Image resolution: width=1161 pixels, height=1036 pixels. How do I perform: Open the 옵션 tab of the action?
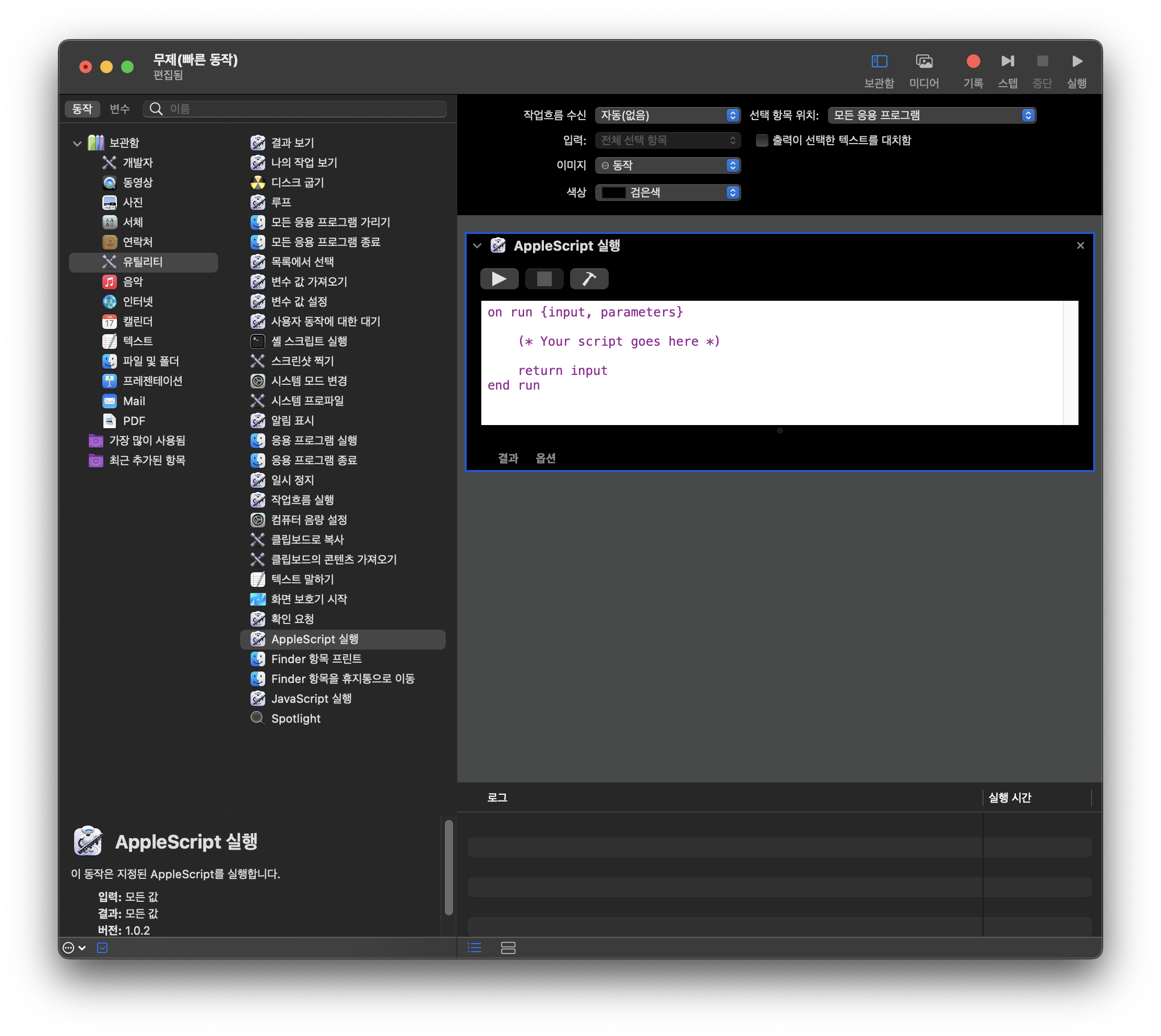pos(545,458)
